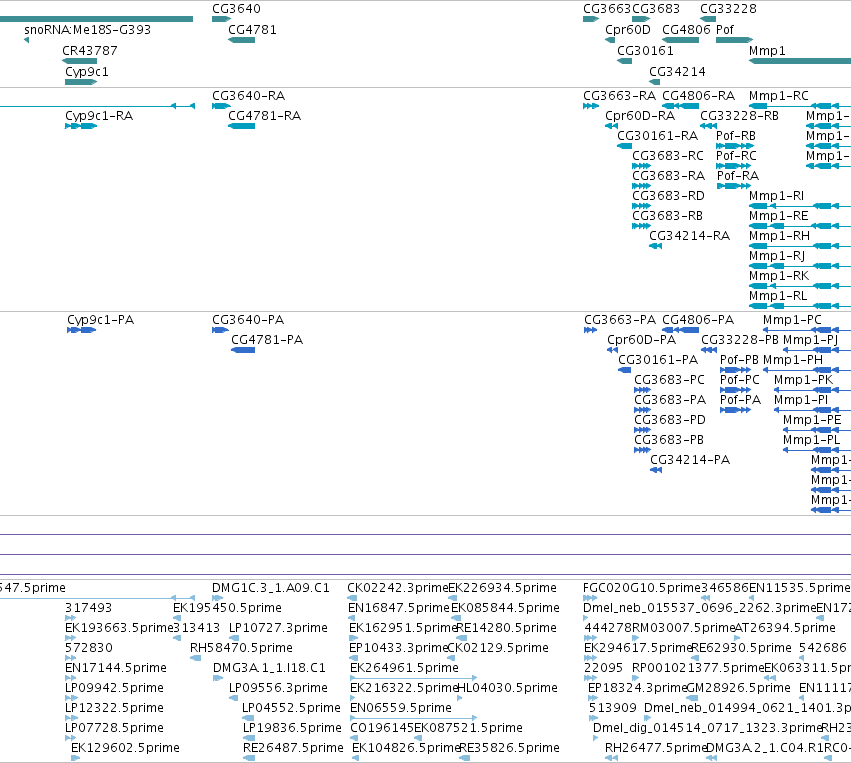Image resolution: width=851 pixels, height=763 pixels.
Task: Click EST FGC020G10.5prime label
Action: pos(642,588)
